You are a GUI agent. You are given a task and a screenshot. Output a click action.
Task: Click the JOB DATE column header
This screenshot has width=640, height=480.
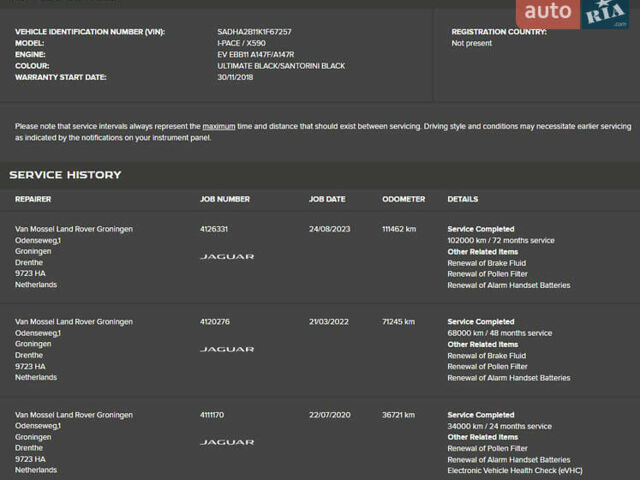click(327, 199)
